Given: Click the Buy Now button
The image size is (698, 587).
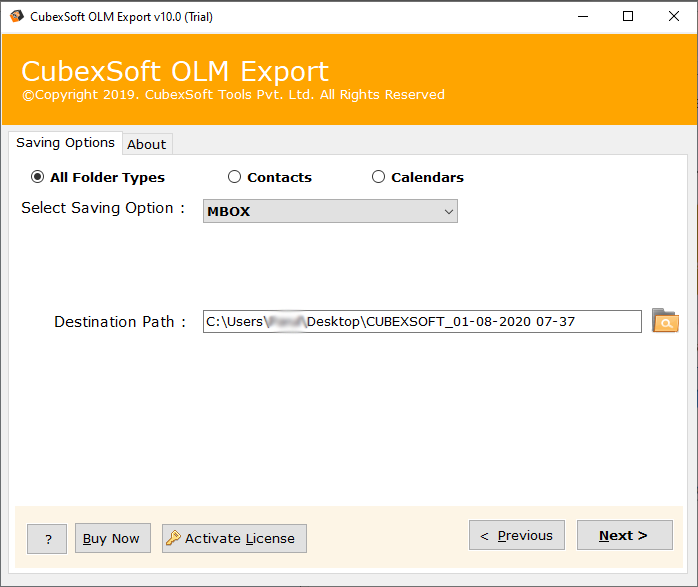Looking at the screenshot, I should coord(113,538).
